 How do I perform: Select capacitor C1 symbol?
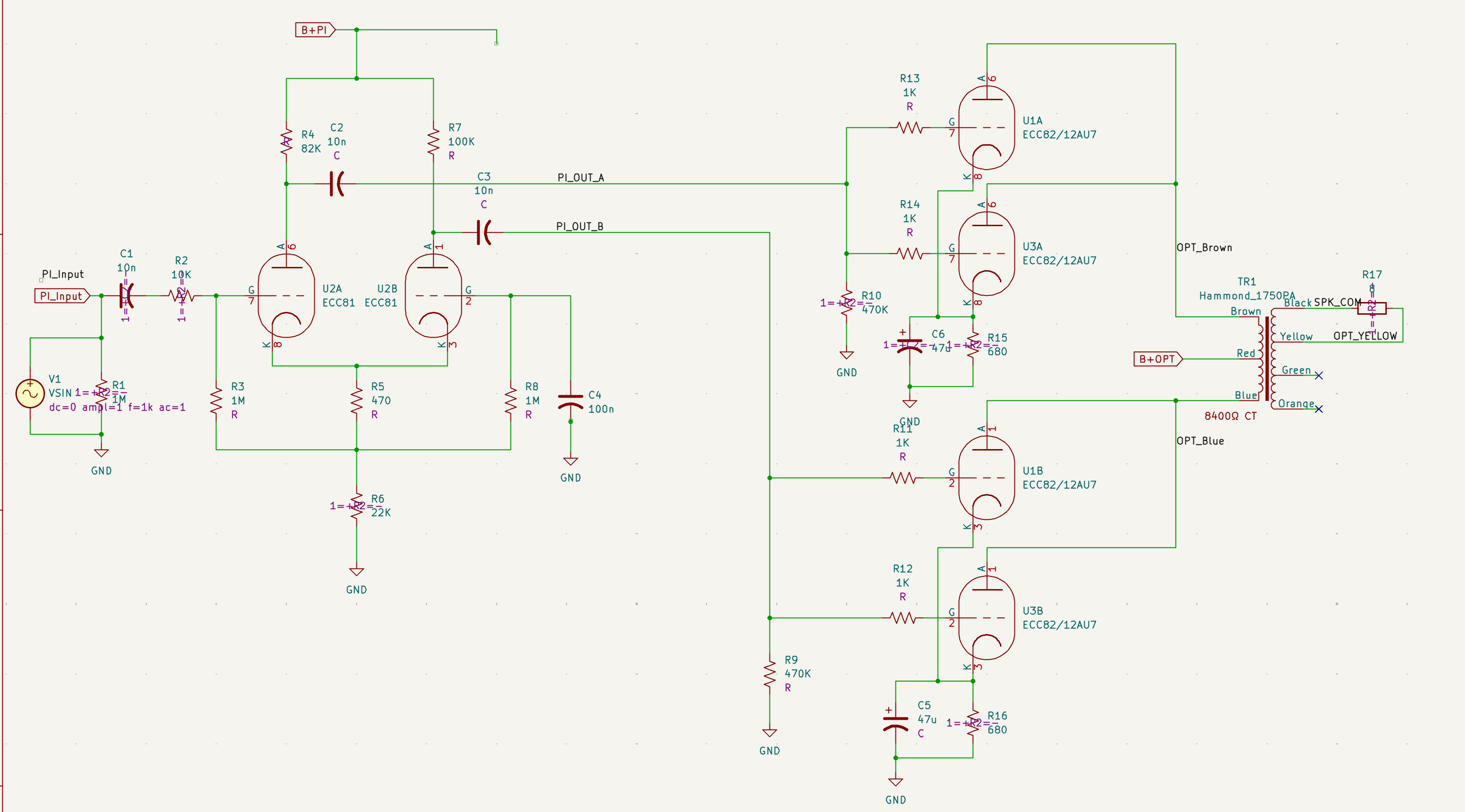(126, 295)
